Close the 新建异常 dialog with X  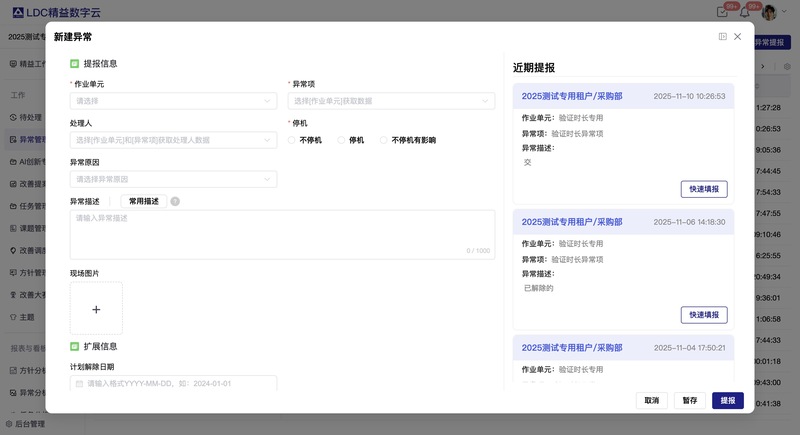tap(738, 36)
